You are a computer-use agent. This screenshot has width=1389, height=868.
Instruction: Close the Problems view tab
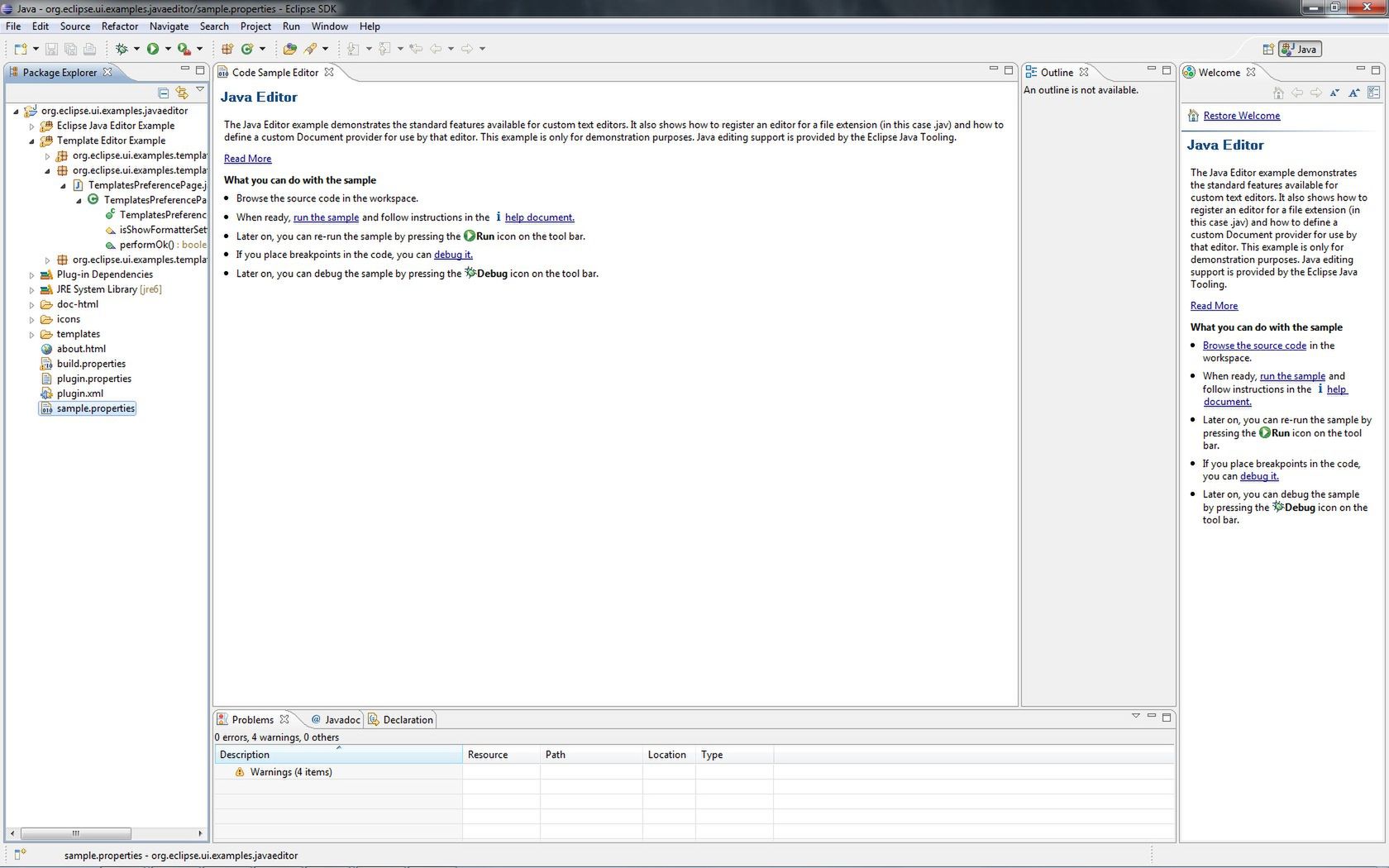pyautogui.click(x=284, y=719)
